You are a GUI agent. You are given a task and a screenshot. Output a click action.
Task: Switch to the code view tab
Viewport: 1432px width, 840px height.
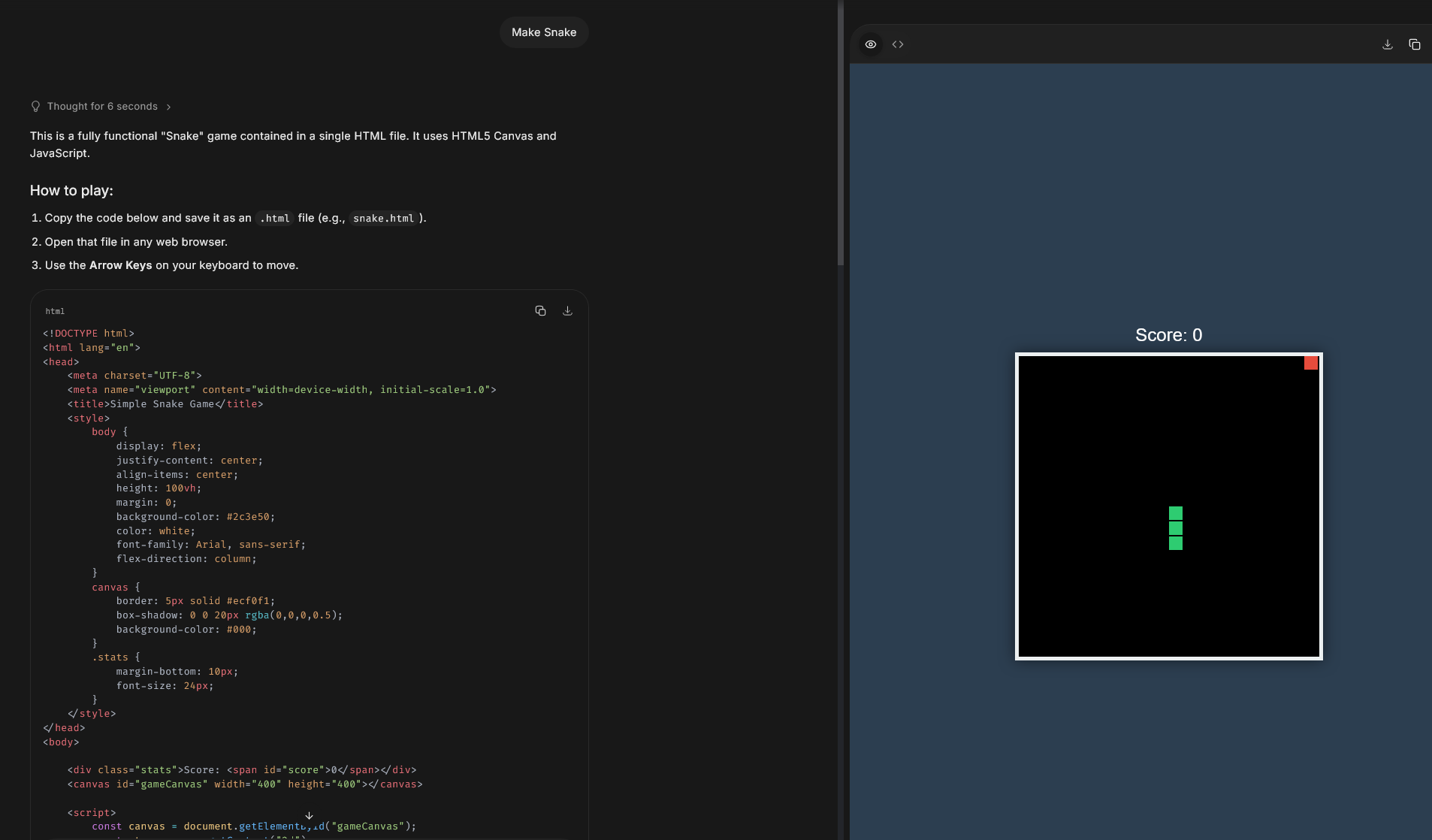tap(898, 44)
